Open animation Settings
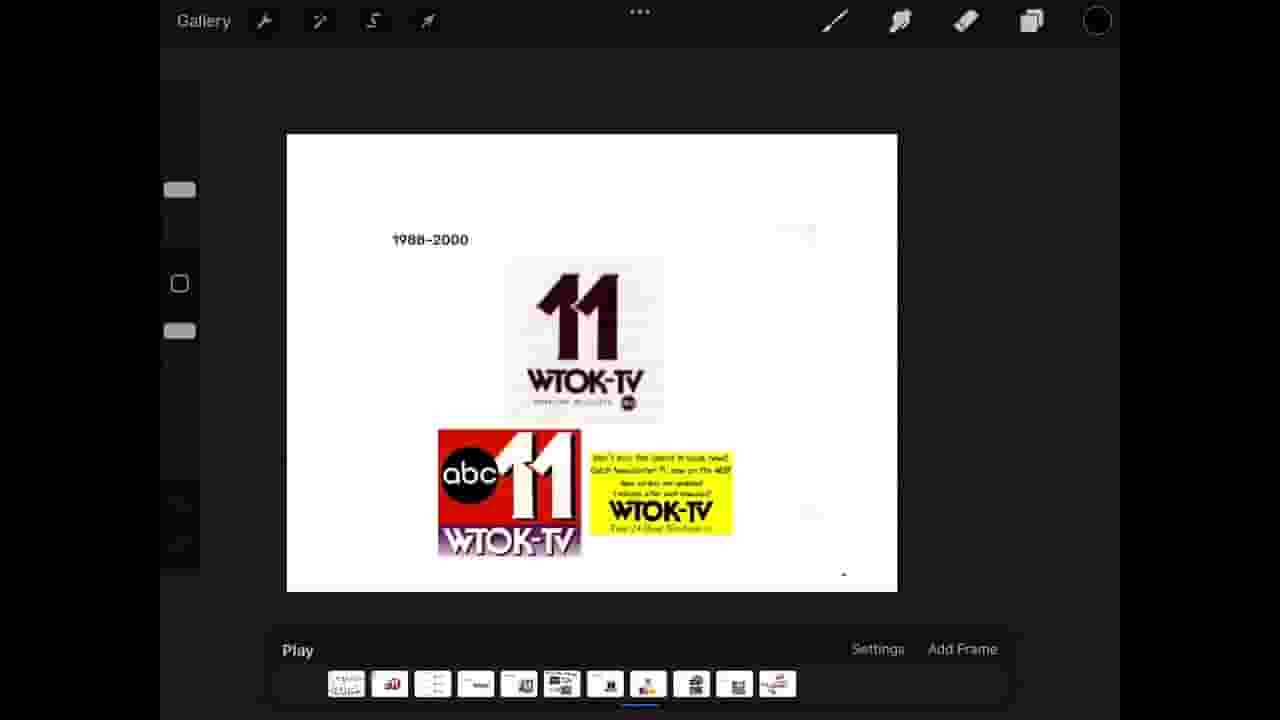 [x=878, y=649]
